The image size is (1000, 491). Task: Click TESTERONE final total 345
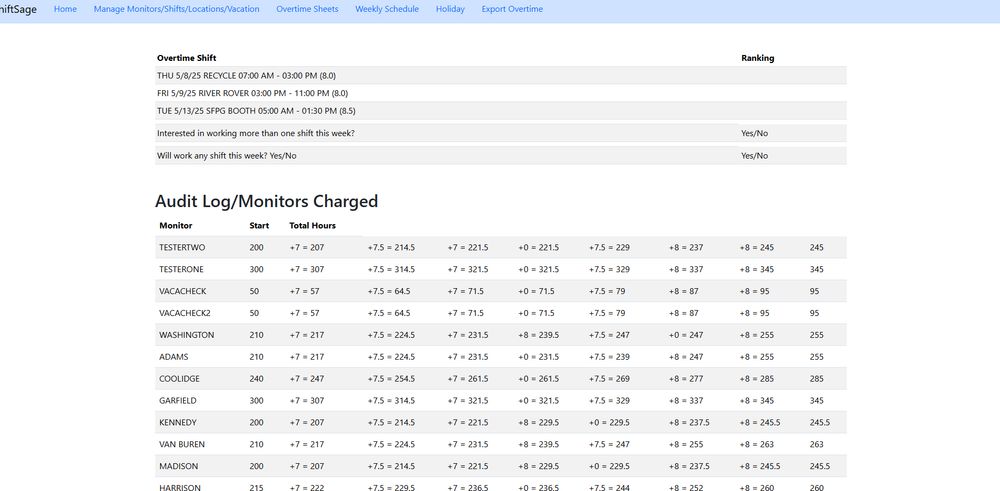[x=817, y=269]
